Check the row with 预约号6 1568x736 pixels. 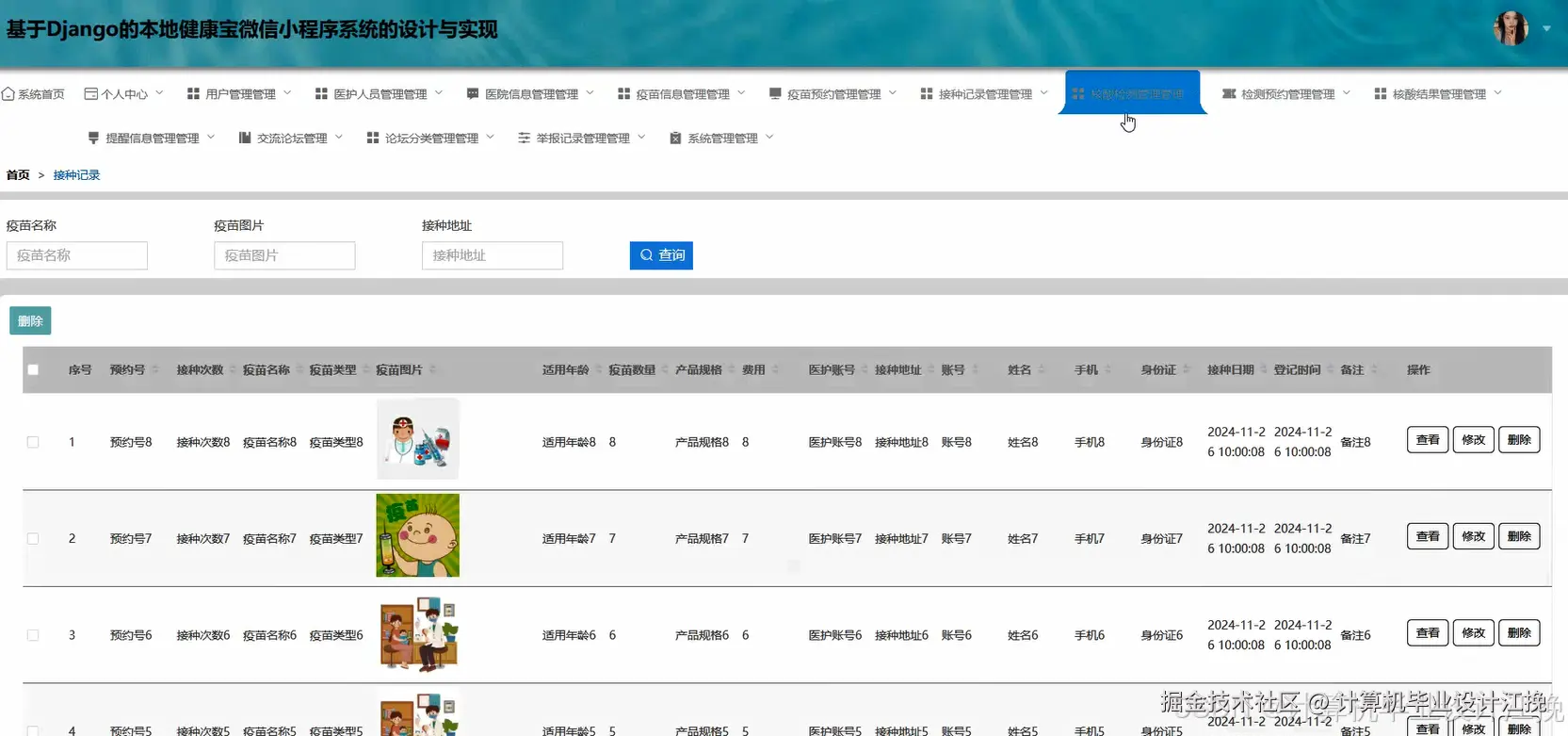[33, 635]
